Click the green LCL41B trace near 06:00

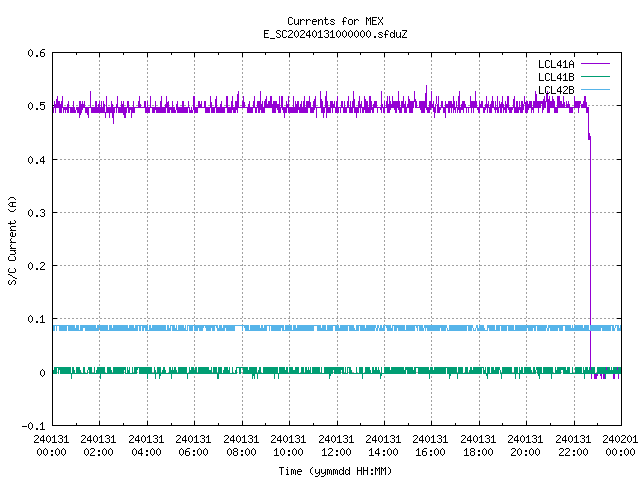pyautogui.click(x=194, y=371)
